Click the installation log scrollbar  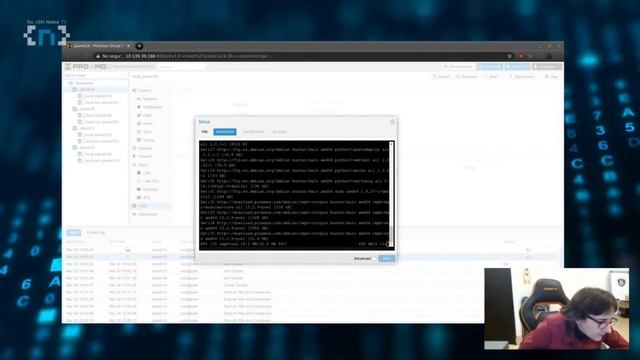(391, 195)
